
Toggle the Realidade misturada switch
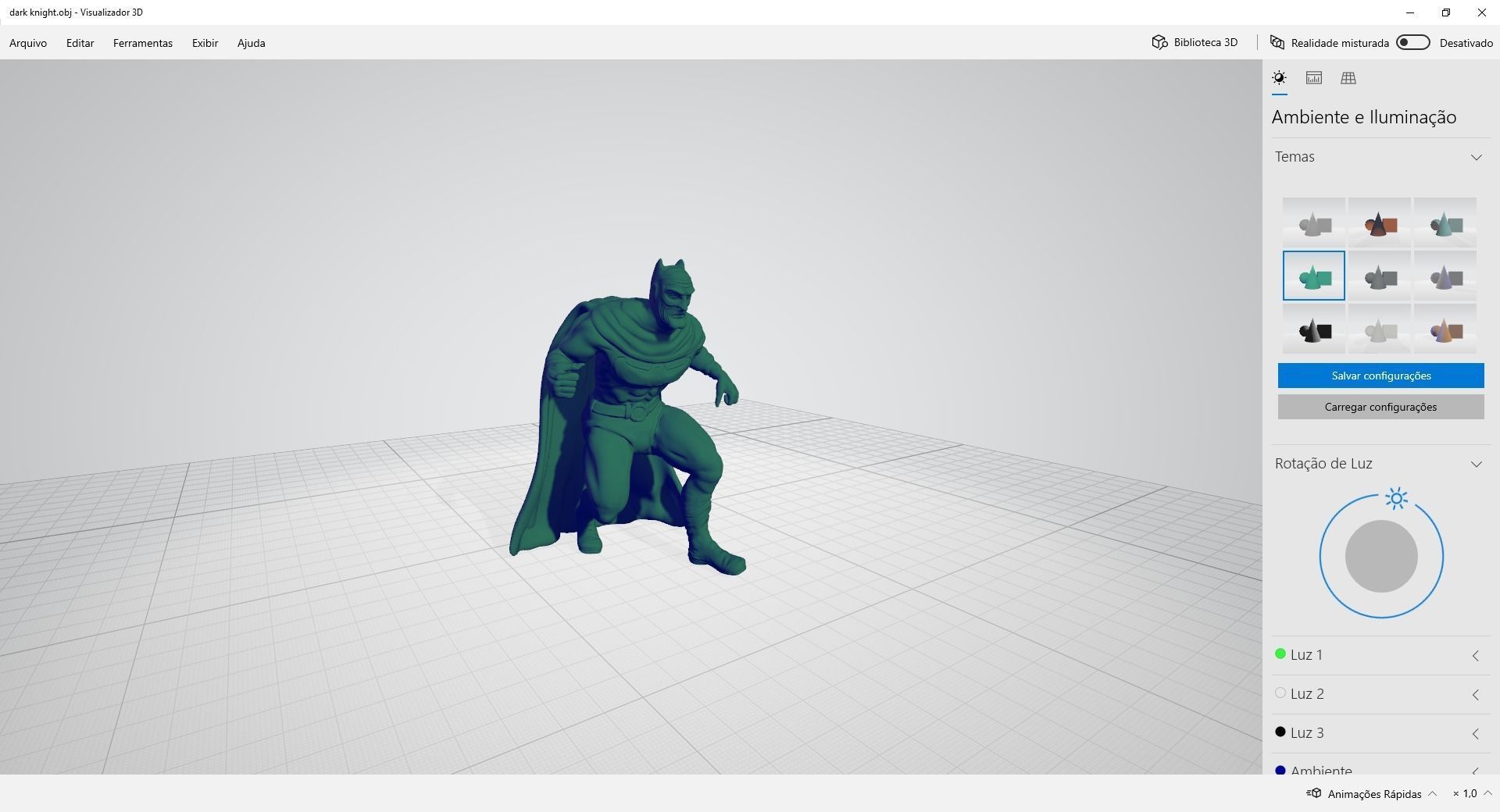1413,42
